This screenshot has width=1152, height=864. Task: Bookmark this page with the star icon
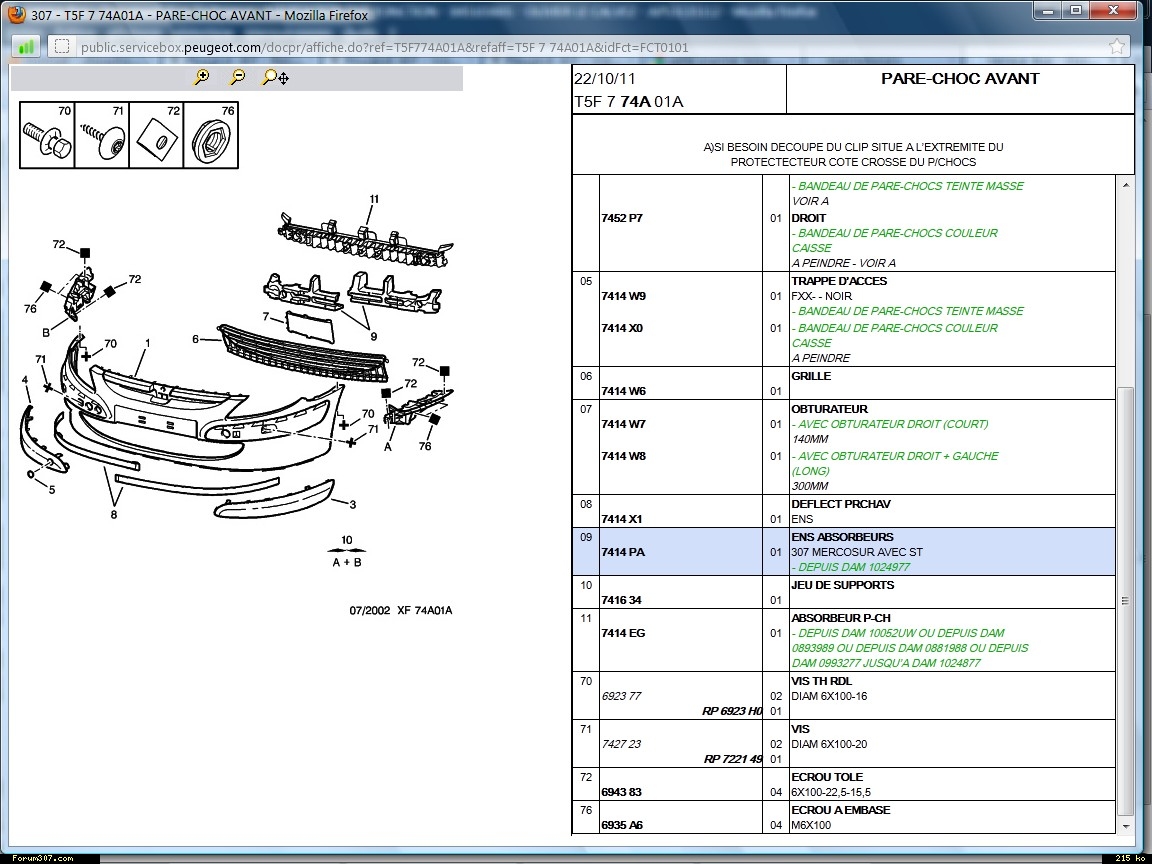pyautogui.click(x=1117, y=47)
